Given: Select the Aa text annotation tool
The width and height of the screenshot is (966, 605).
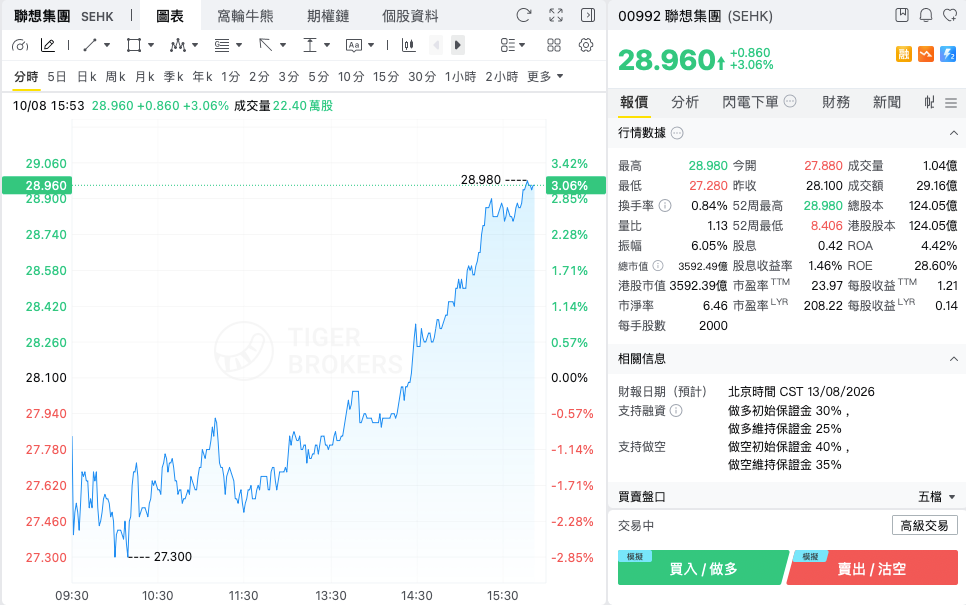Looking at the screenshot, I should pos(354,45).
